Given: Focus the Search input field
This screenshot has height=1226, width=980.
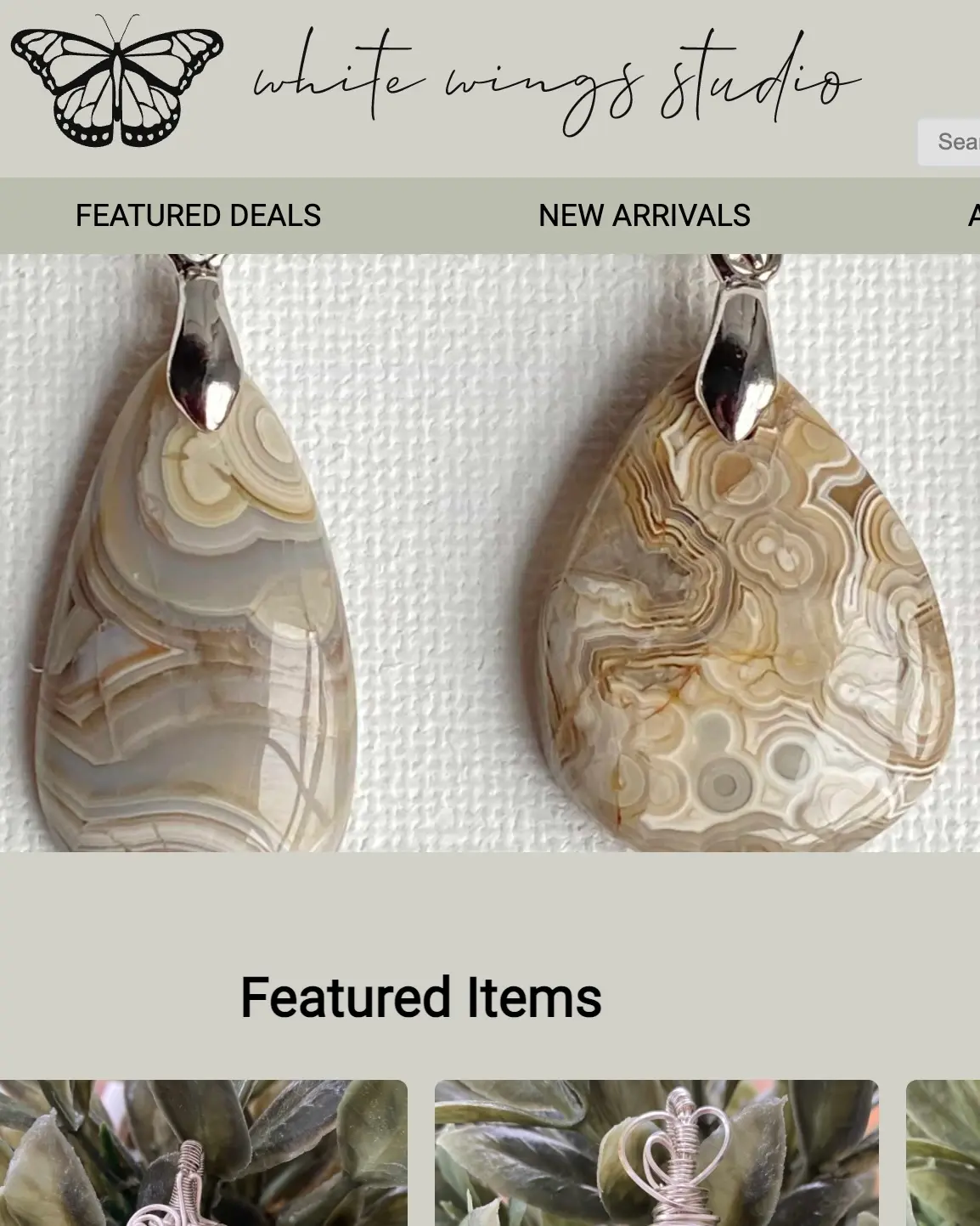Looking at the screenshot, I should (949, 142).
